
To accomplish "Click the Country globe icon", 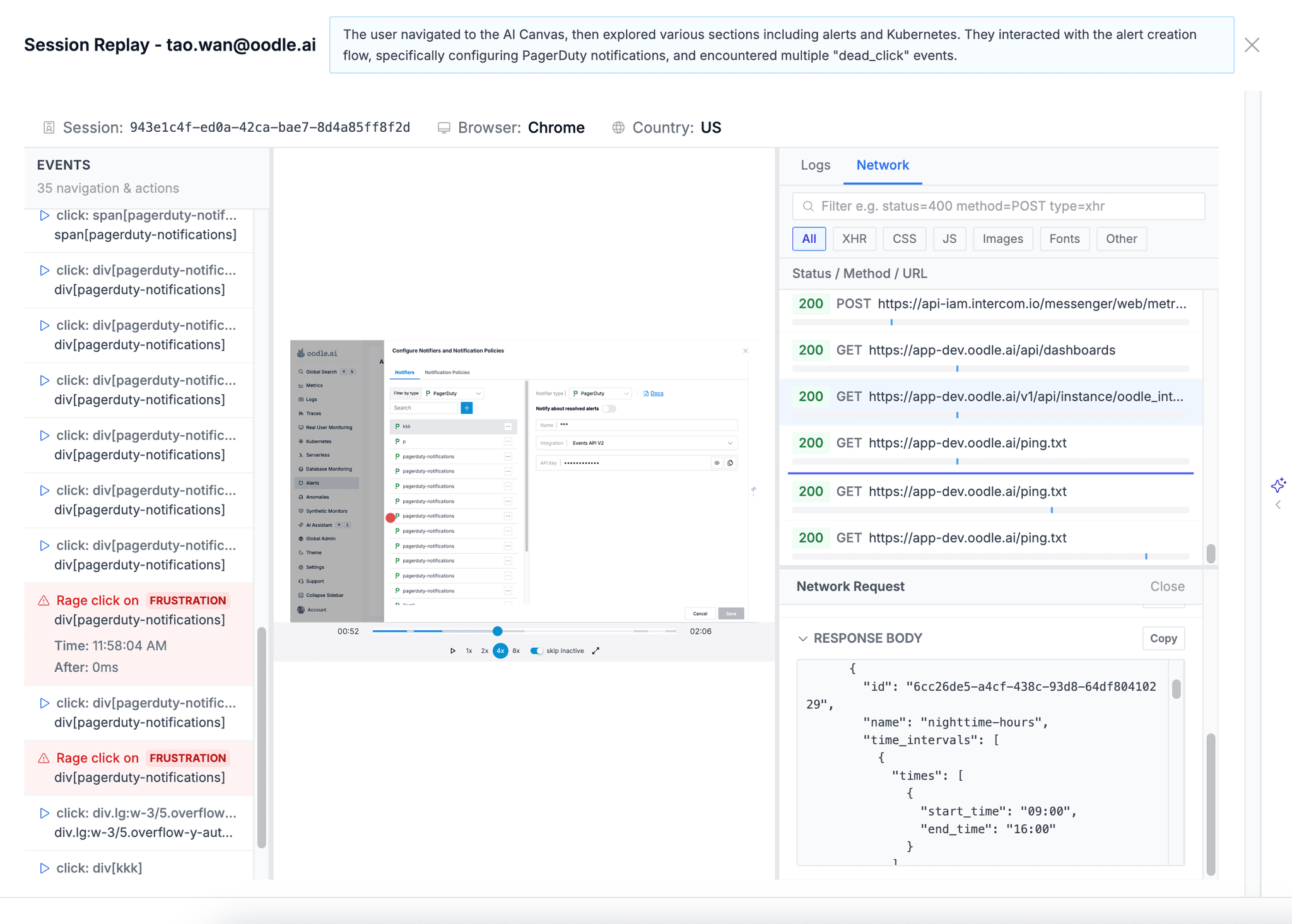I will click(618, 127).
